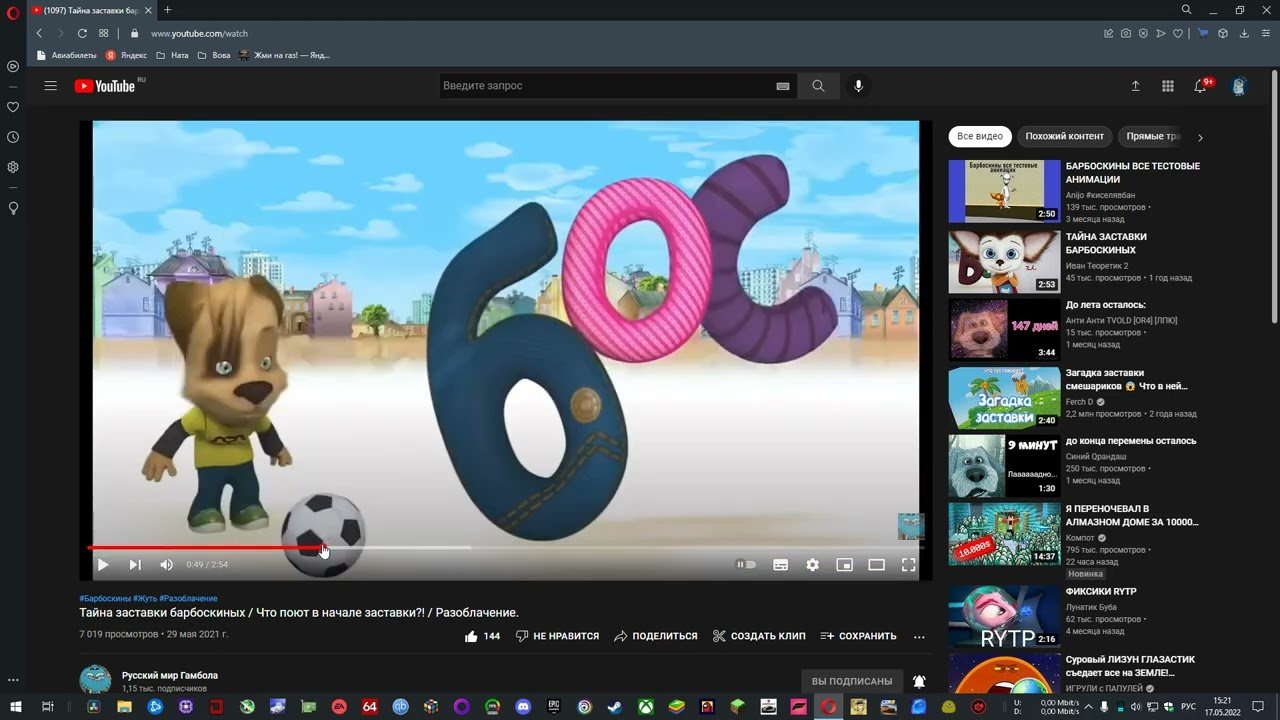Screen dimensions: 1280x720
Task: Open the YouTube hamburger guide menu
Action: [x=51, y=86]
